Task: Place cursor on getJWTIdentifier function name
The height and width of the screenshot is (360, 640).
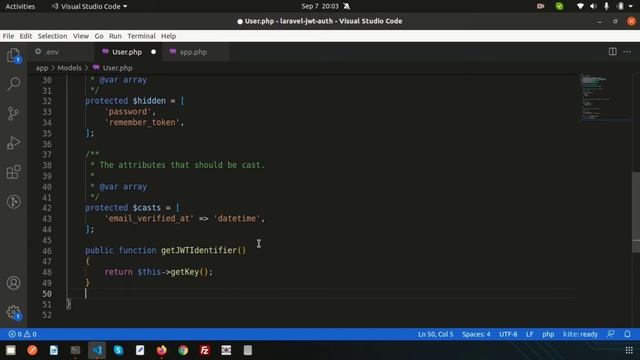Action: [198, 250]
